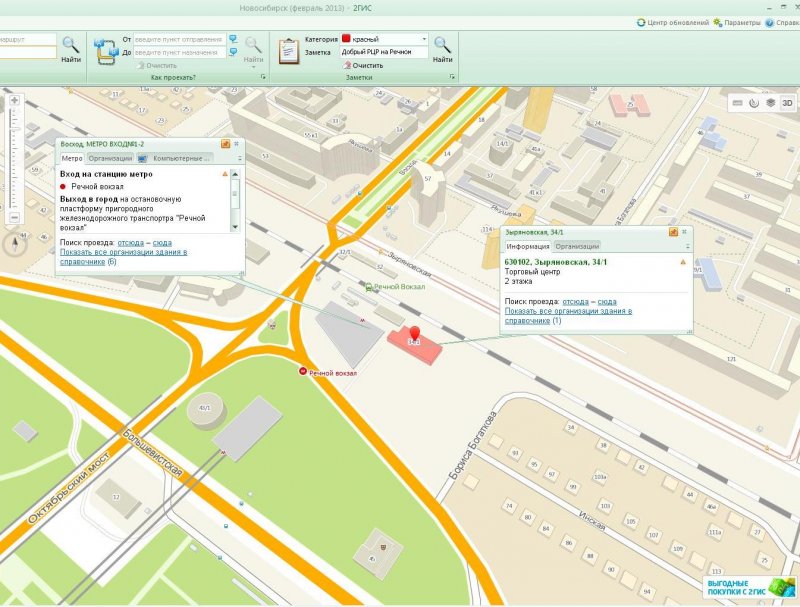Open Справка help
Viewport: 800px width, 607px height.
(x=782, y=22)
